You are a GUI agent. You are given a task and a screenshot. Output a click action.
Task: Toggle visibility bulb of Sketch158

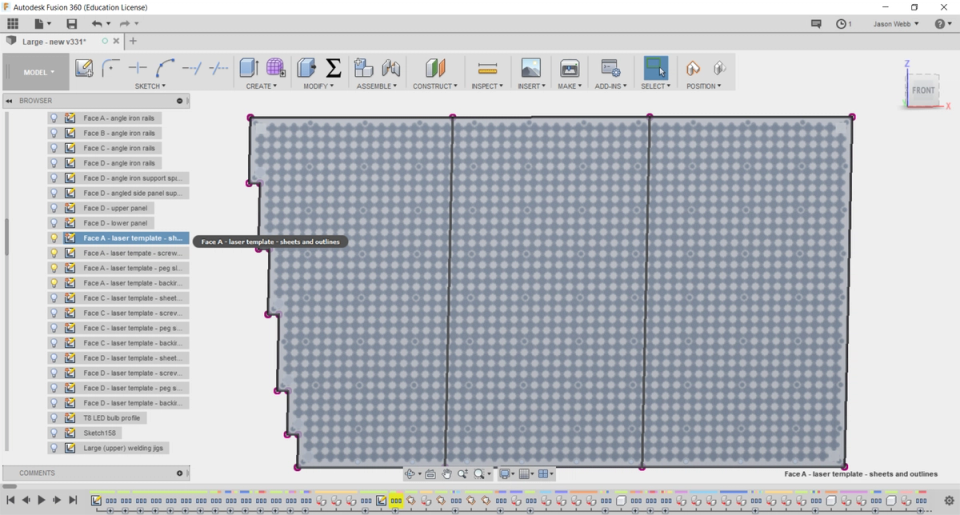tap(54, 433)
